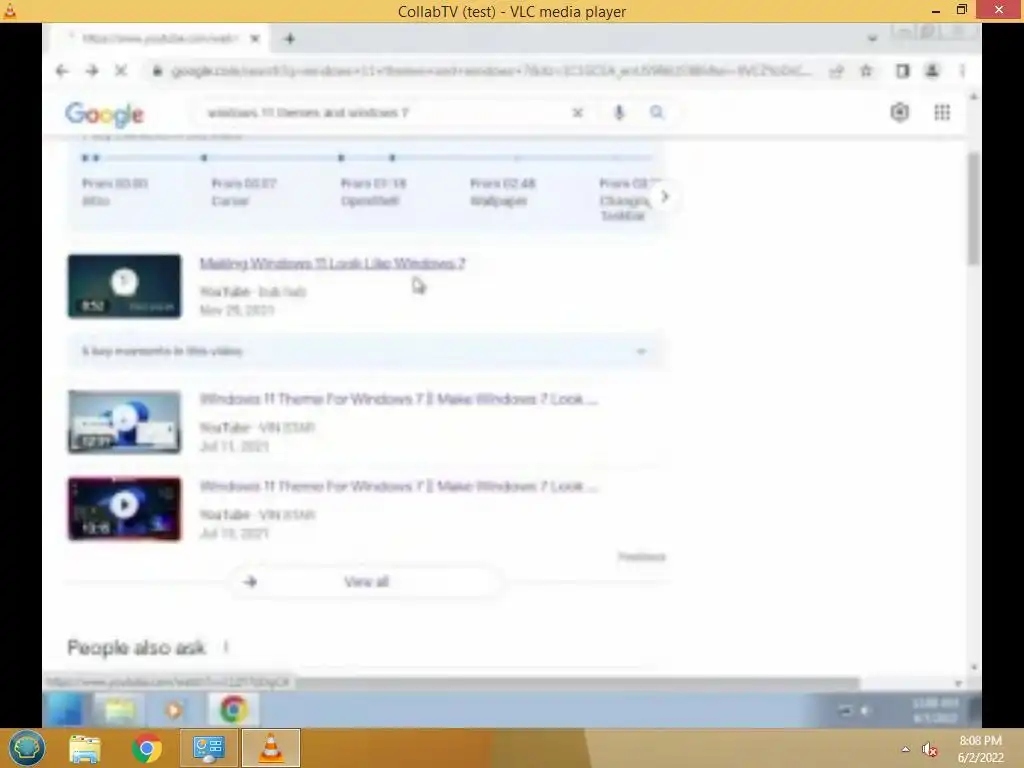Open the control panel app on the host taskbar
The height and width of the screenshot is (768, 1024).
click(209, 748)
